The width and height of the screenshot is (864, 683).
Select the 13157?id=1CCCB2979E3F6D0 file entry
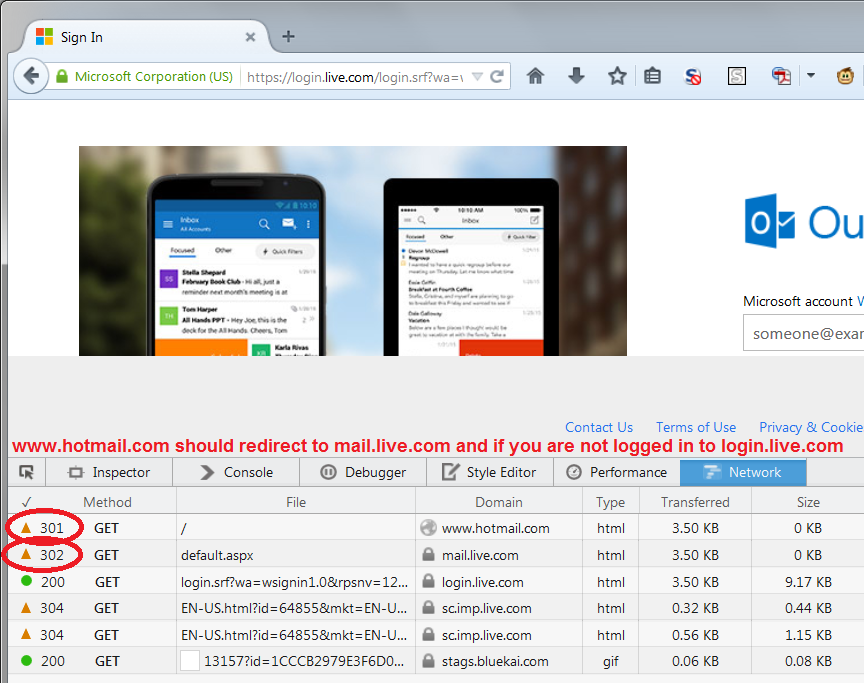tap(304, 661)
